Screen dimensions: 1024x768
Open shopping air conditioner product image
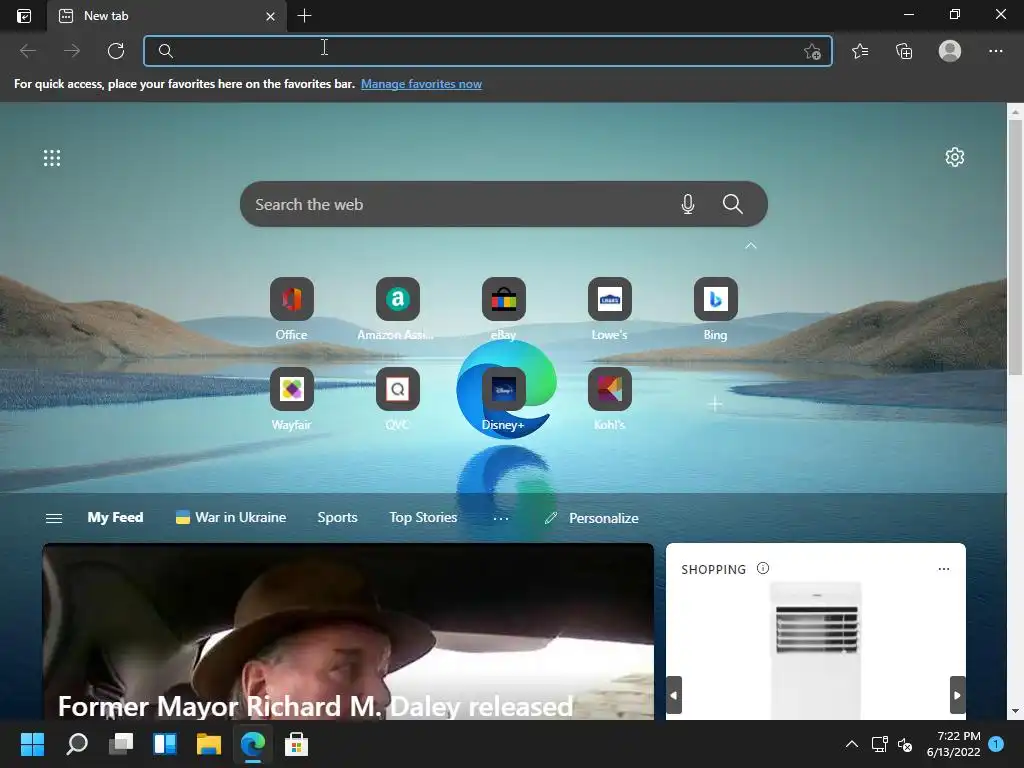816,650
